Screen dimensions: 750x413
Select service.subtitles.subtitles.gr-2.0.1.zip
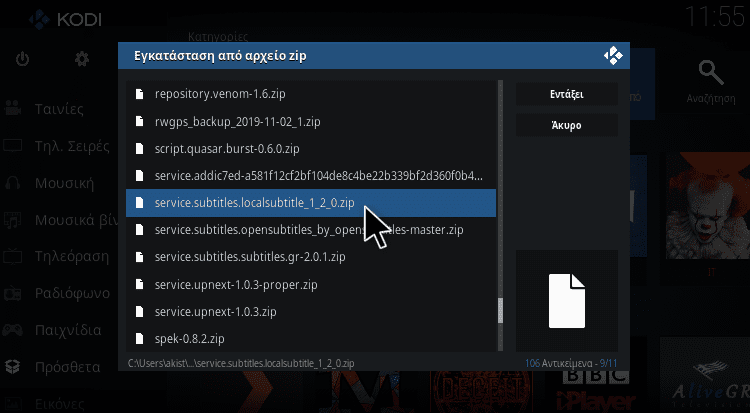point(311,257)
